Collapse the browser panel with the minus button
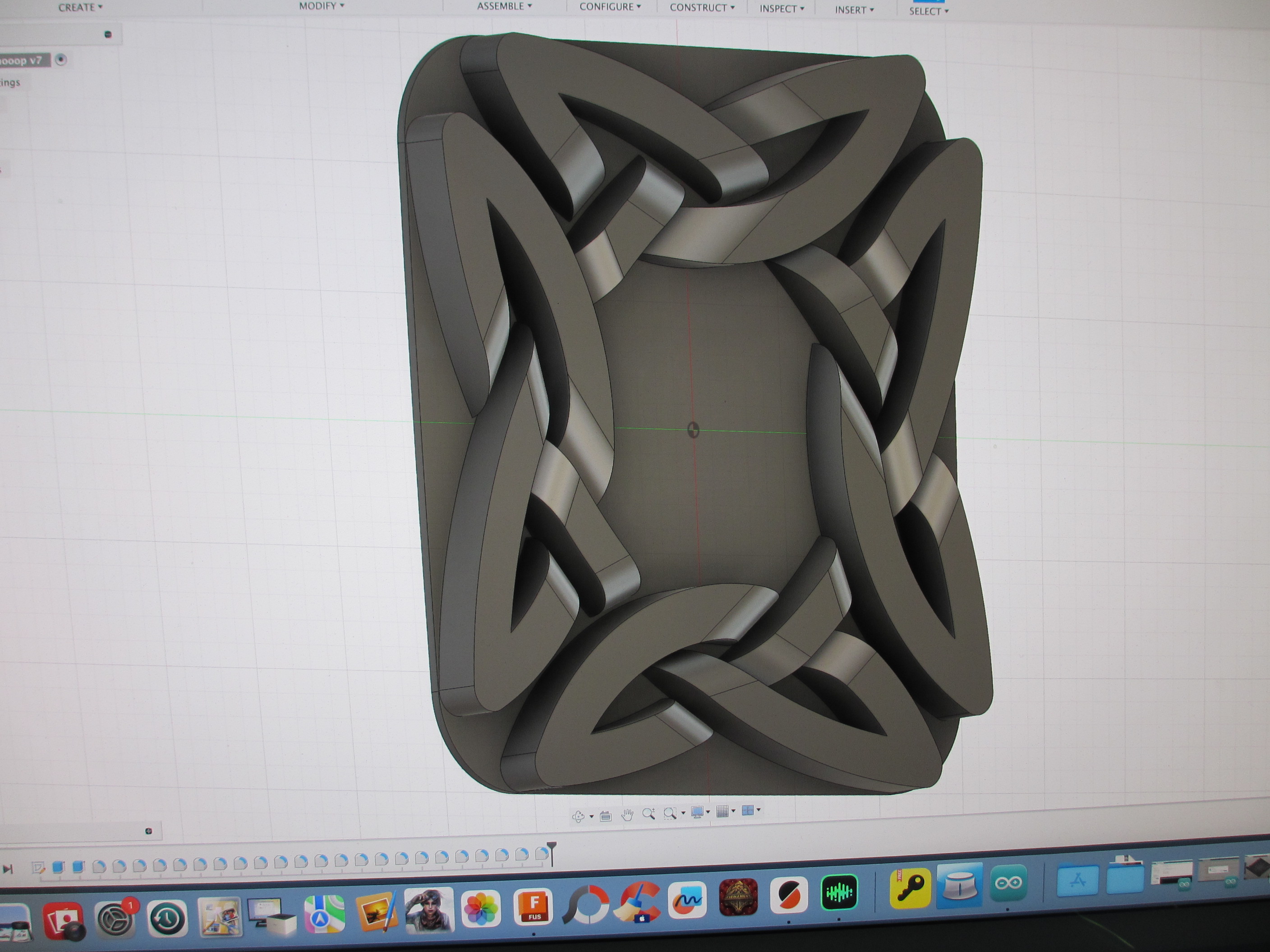Viewport: 1270px width, 952px height. pos(108,34)
